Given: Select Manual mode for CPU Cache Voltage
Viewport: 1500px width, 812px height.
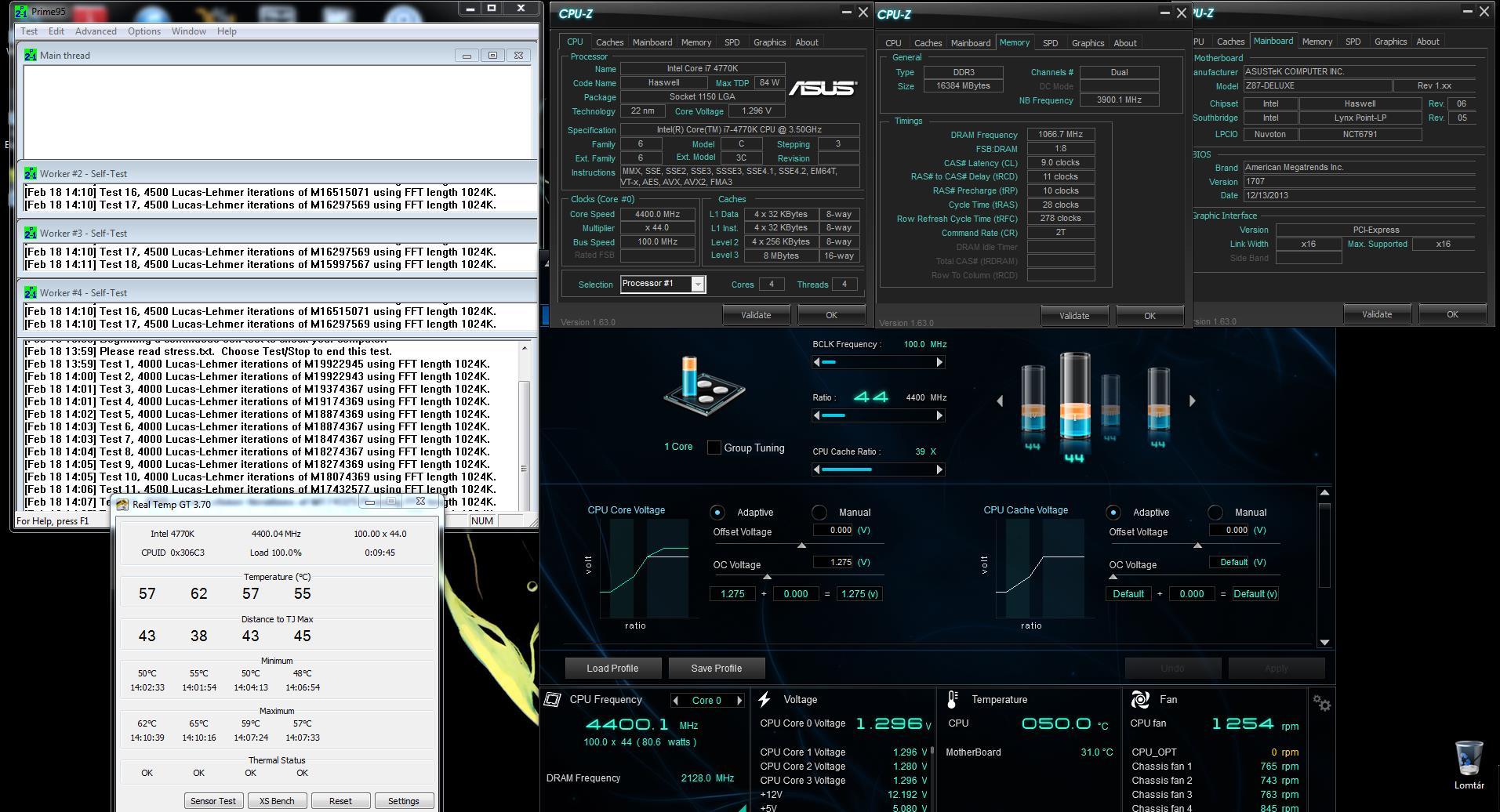Looking at the screenshot, I should (1215, 512).
